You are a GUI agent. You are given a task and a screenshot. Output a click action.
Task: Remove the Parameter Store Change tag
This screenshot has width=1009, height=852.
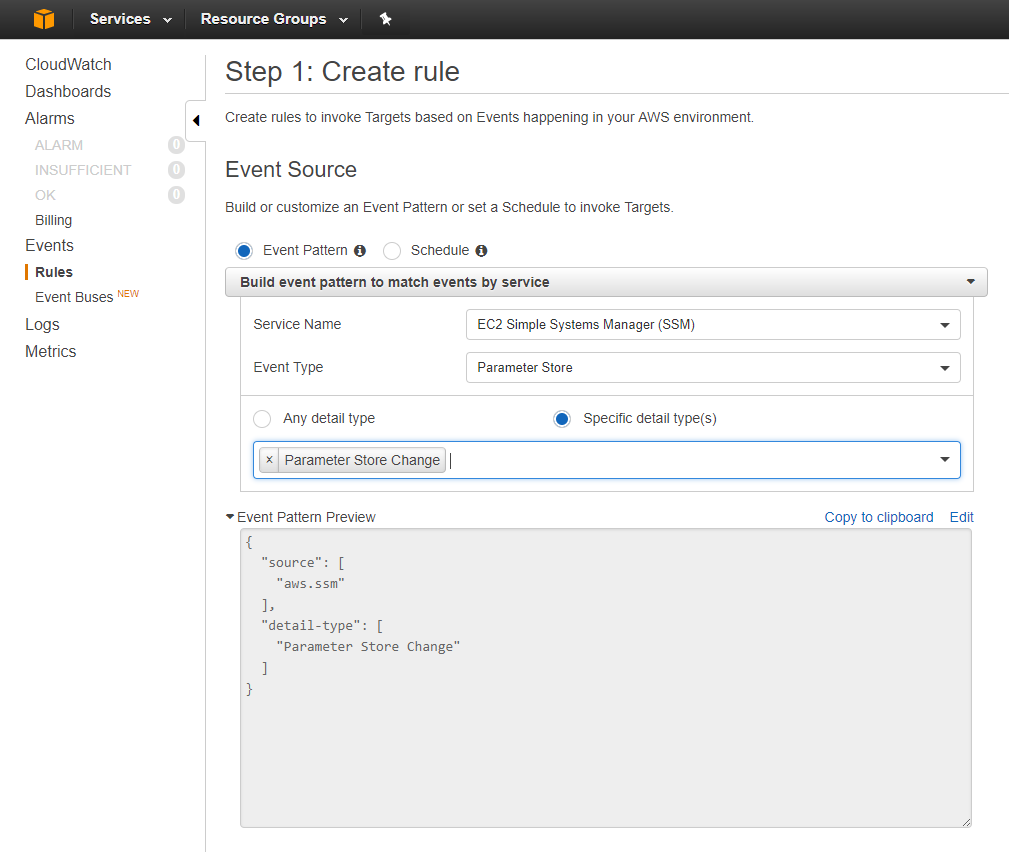(x=269, y=460)
